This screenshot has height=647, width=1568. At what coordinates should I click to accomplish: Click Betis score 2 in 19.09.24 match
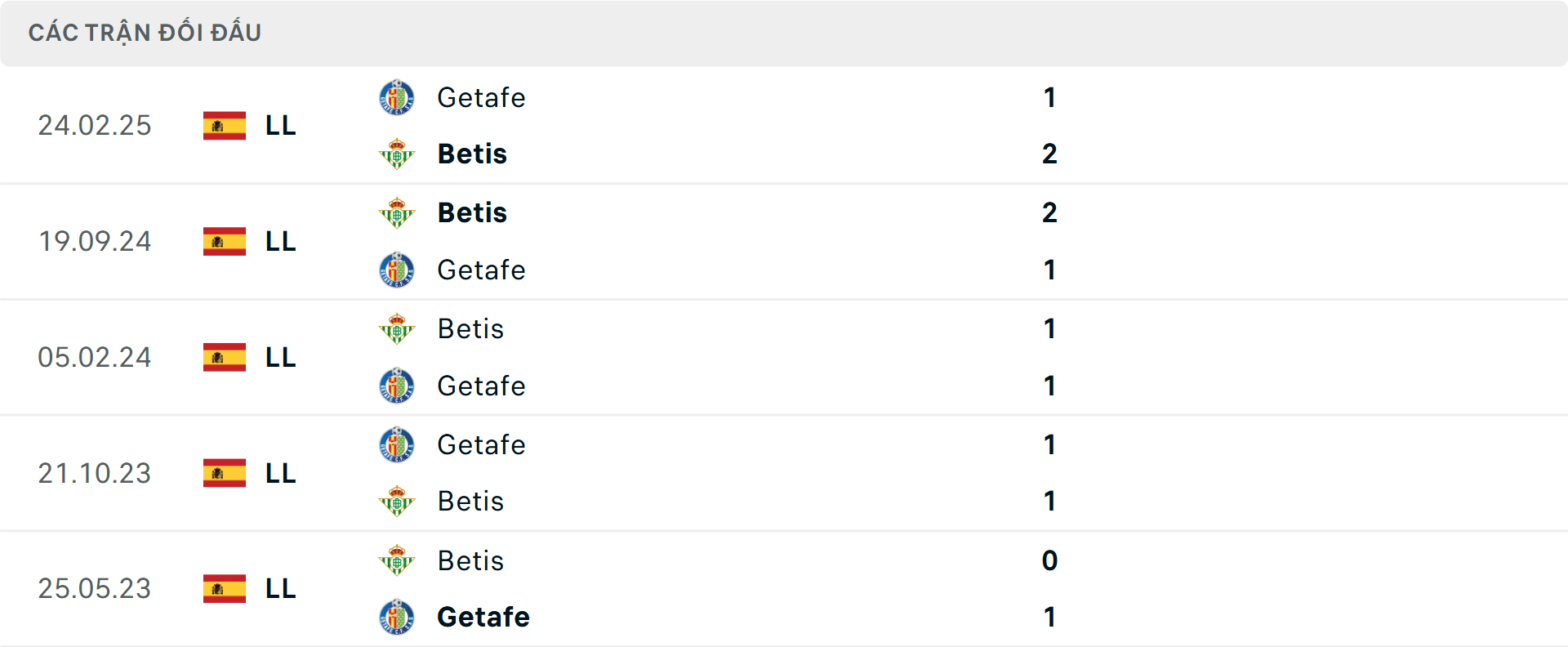(1049, 212)
